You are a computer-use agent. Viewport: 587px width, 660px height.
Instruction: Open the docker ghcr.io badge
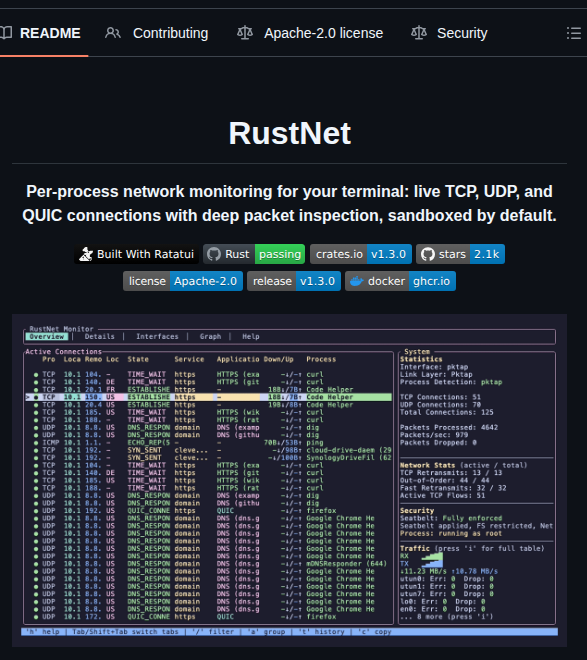pyautogui.click(x=400, y=281)
